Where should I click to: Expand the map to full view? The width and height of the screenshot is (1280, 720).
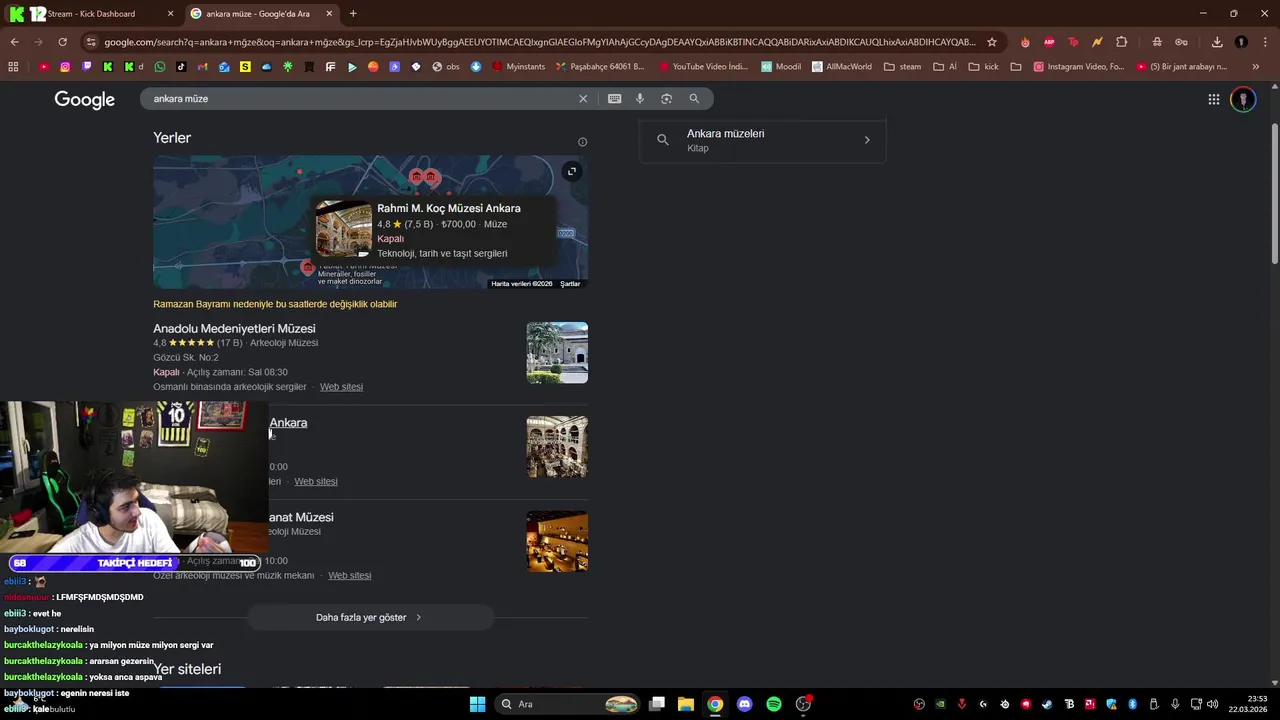point(572,171)
